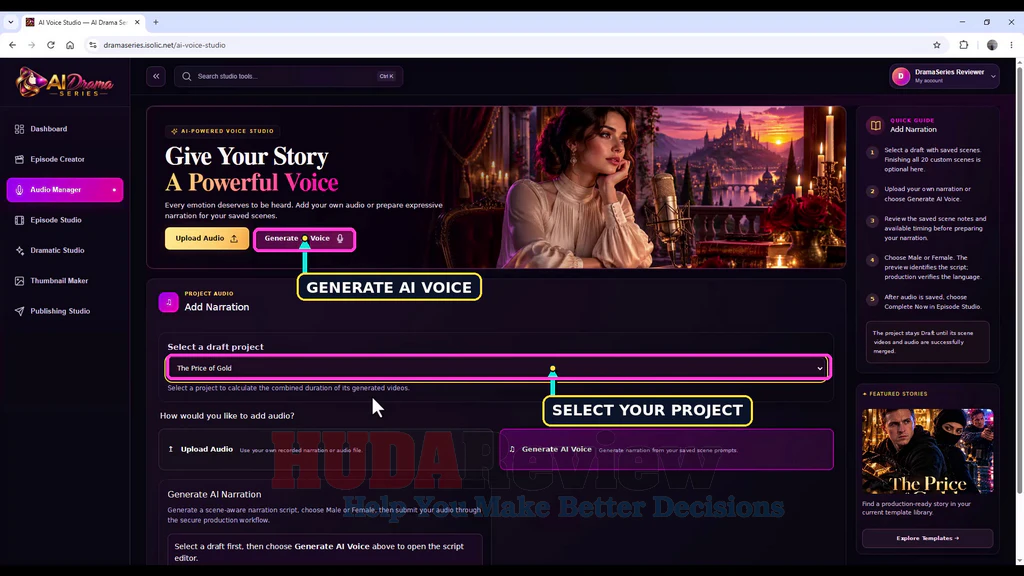Click the Generate Voice button with the microphone
This screenshot has width=1024, height=576.
point(304,239)
